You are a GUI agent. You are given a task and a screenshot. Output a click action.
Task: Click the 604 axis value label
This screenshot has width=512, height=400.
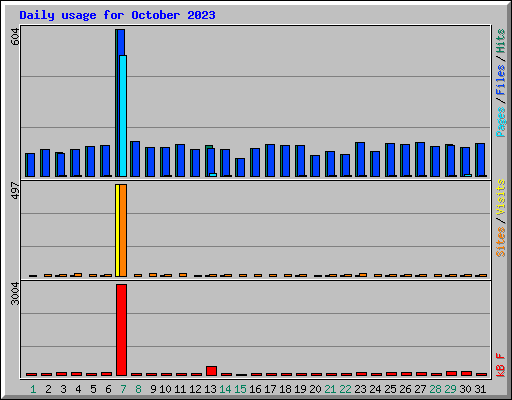(x=15, y=37)
